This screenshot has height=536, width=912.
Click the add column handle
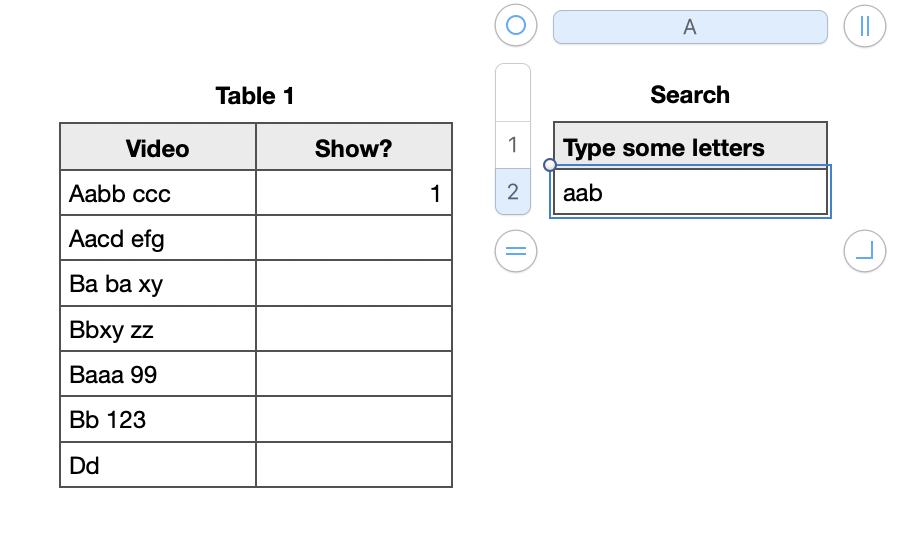[x=865, y=27]
